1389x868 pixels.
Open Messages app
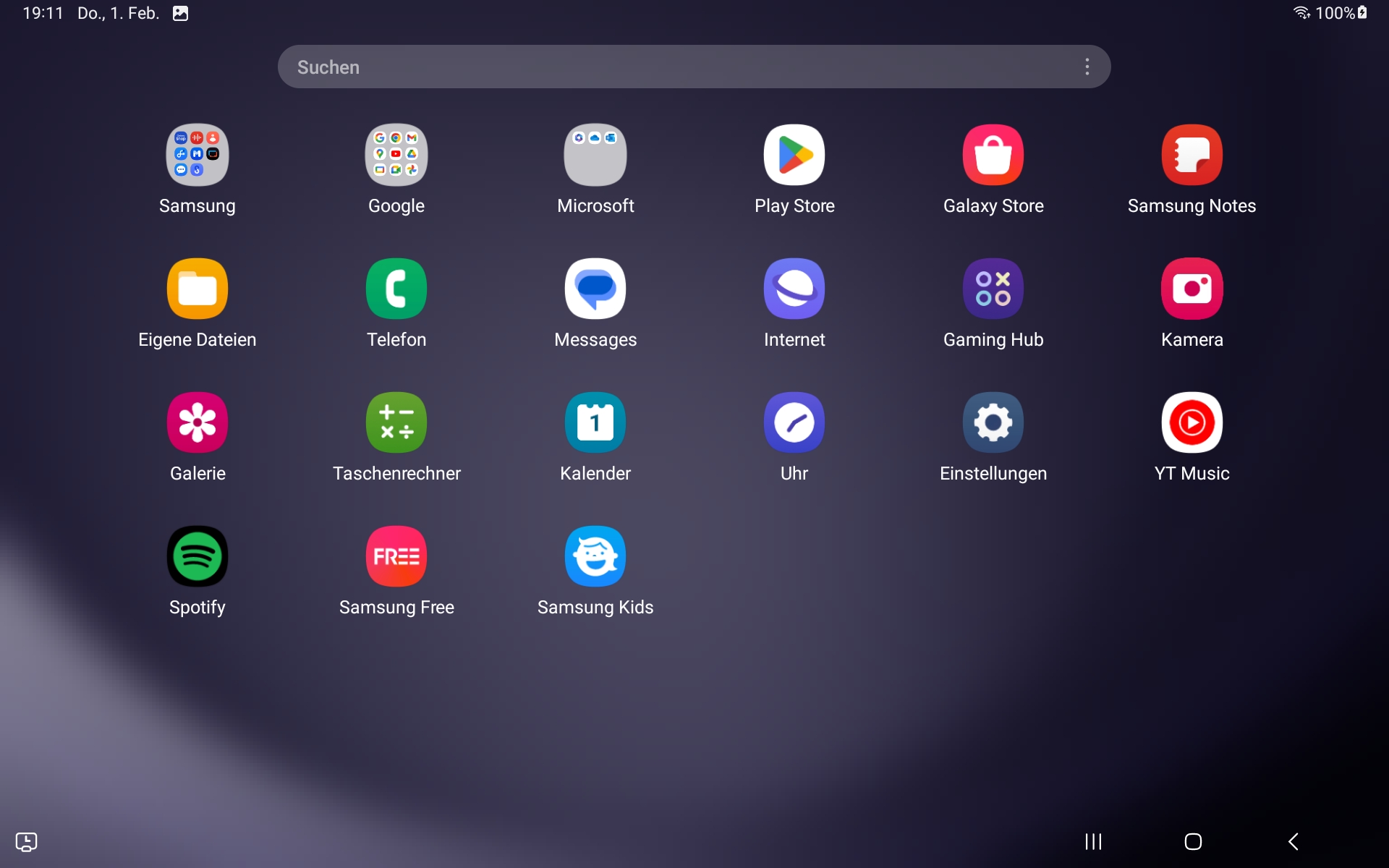[x=595, y=289]
